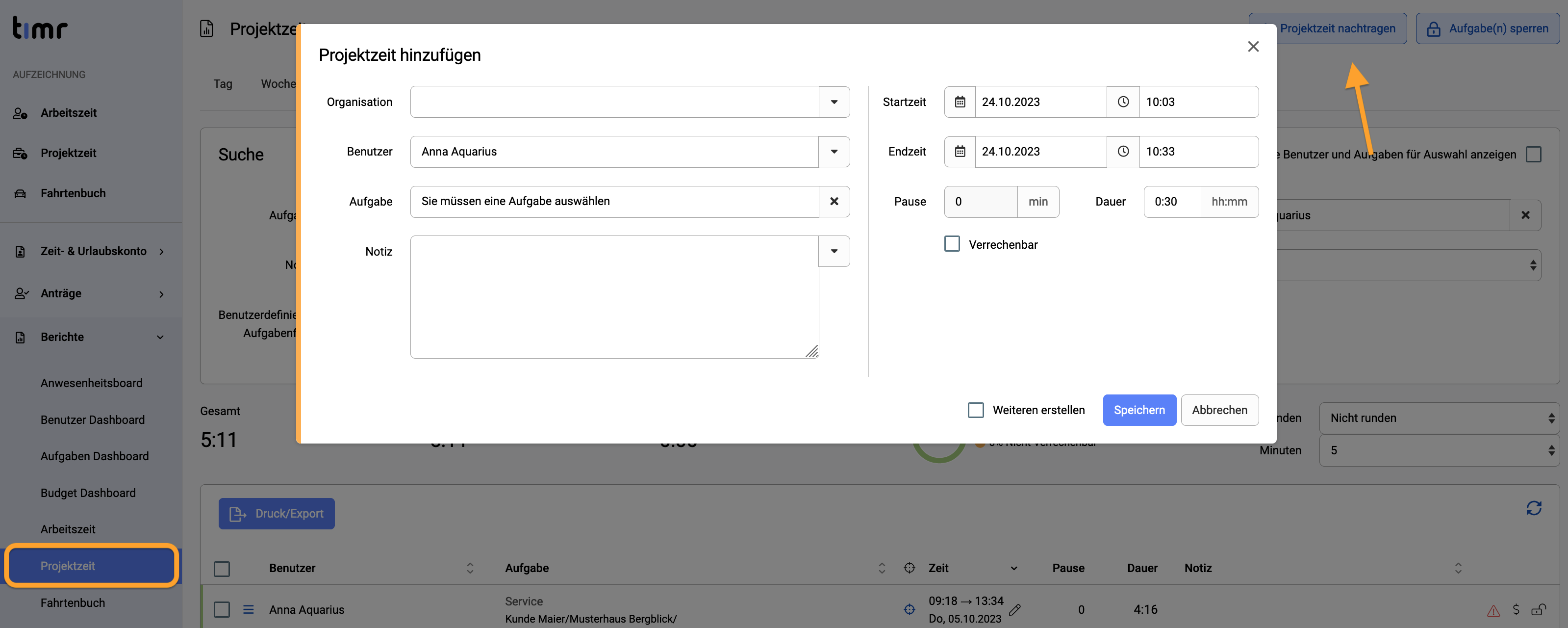
Task: Click the timr logo
Action: pos(40,28)
